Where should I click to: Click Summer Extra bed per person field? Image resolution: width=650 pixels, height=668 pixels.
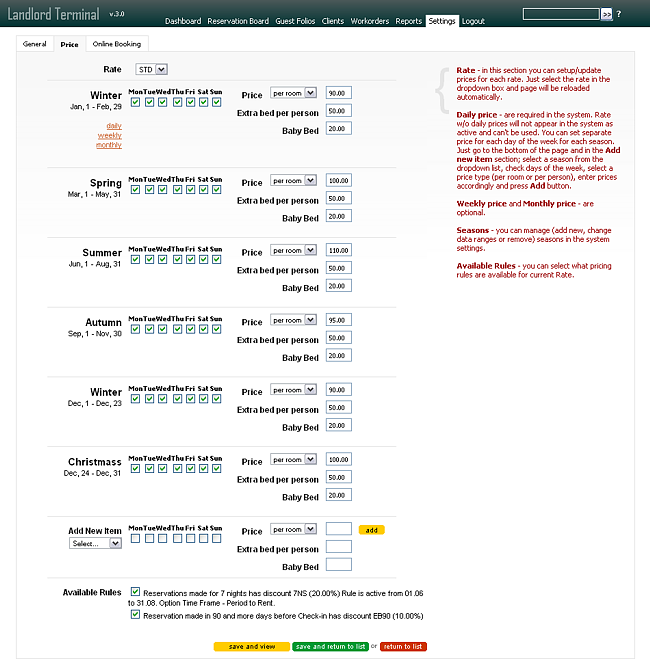pyautogui.click(x=339, y=268)
